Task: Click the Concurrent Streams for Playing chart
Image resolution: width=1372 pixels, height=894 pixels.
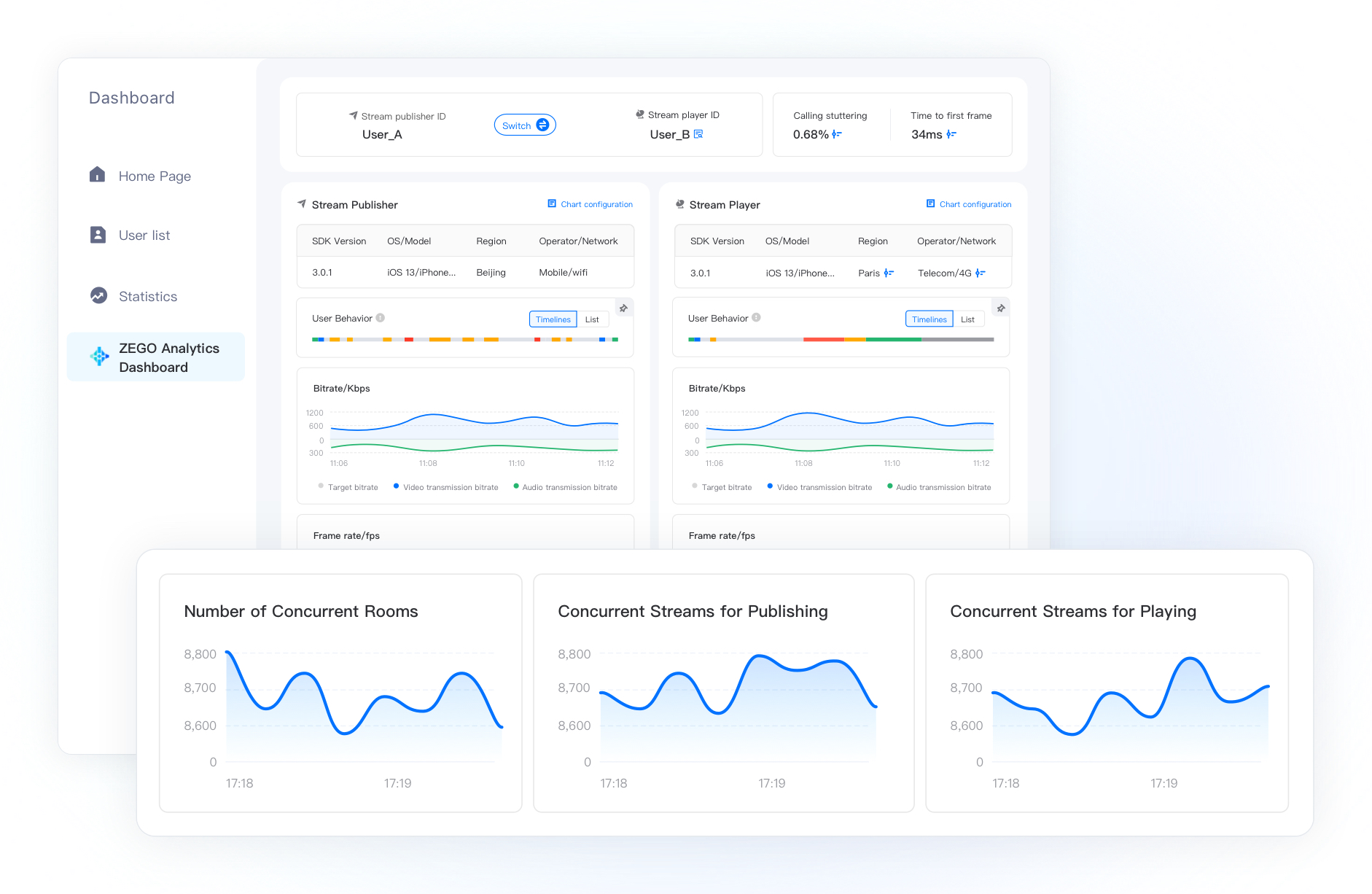Action: (1131, 706)
